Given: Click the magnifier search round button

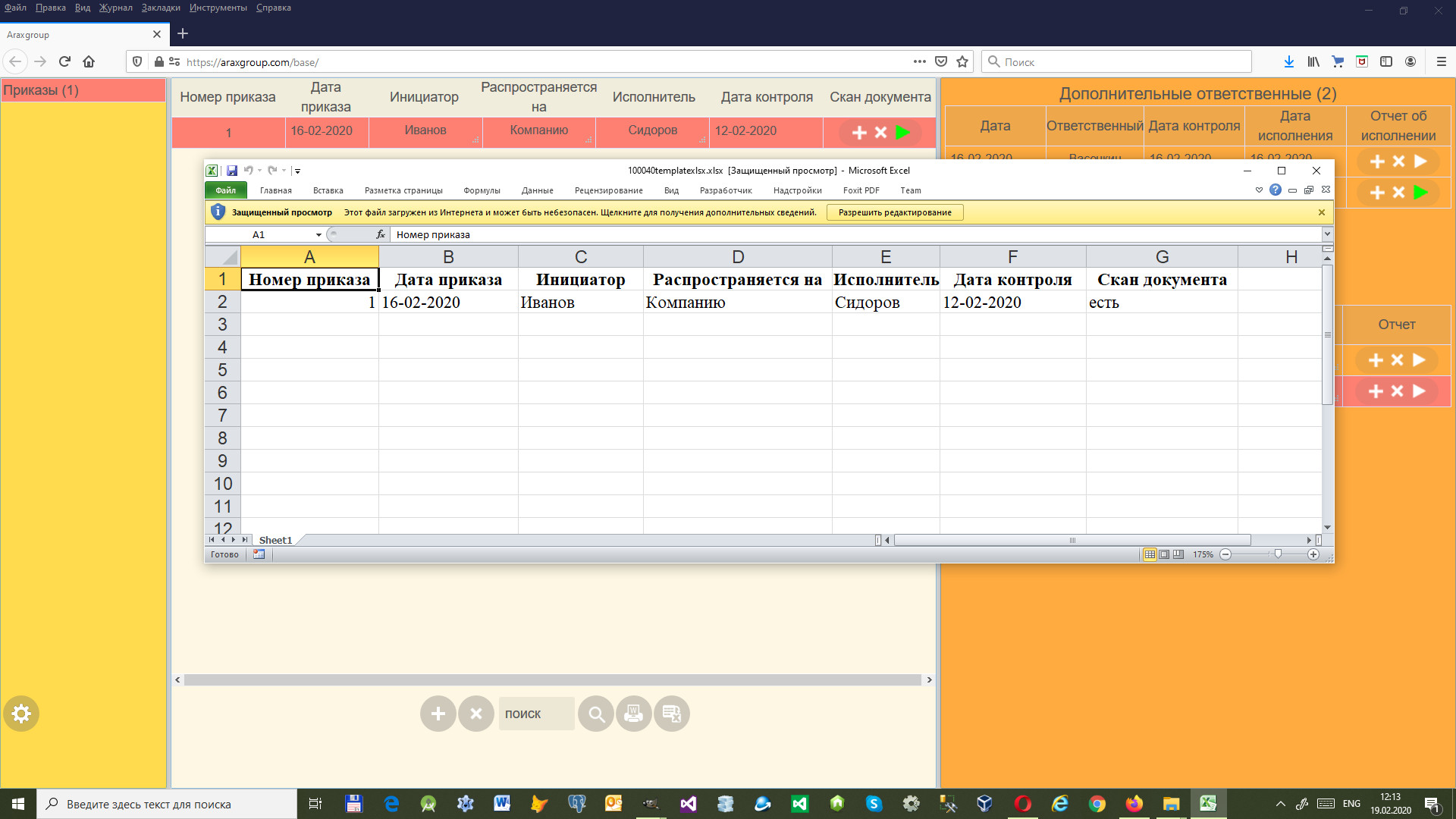Looking at the screenshot, I should coord(596,714).
